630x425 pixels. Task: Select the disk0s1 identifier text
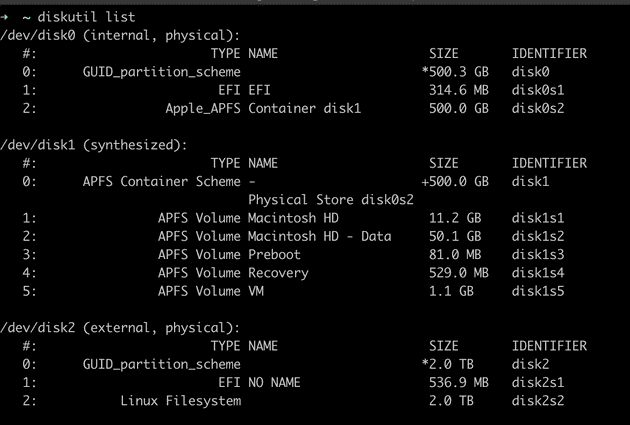point(538,90)
